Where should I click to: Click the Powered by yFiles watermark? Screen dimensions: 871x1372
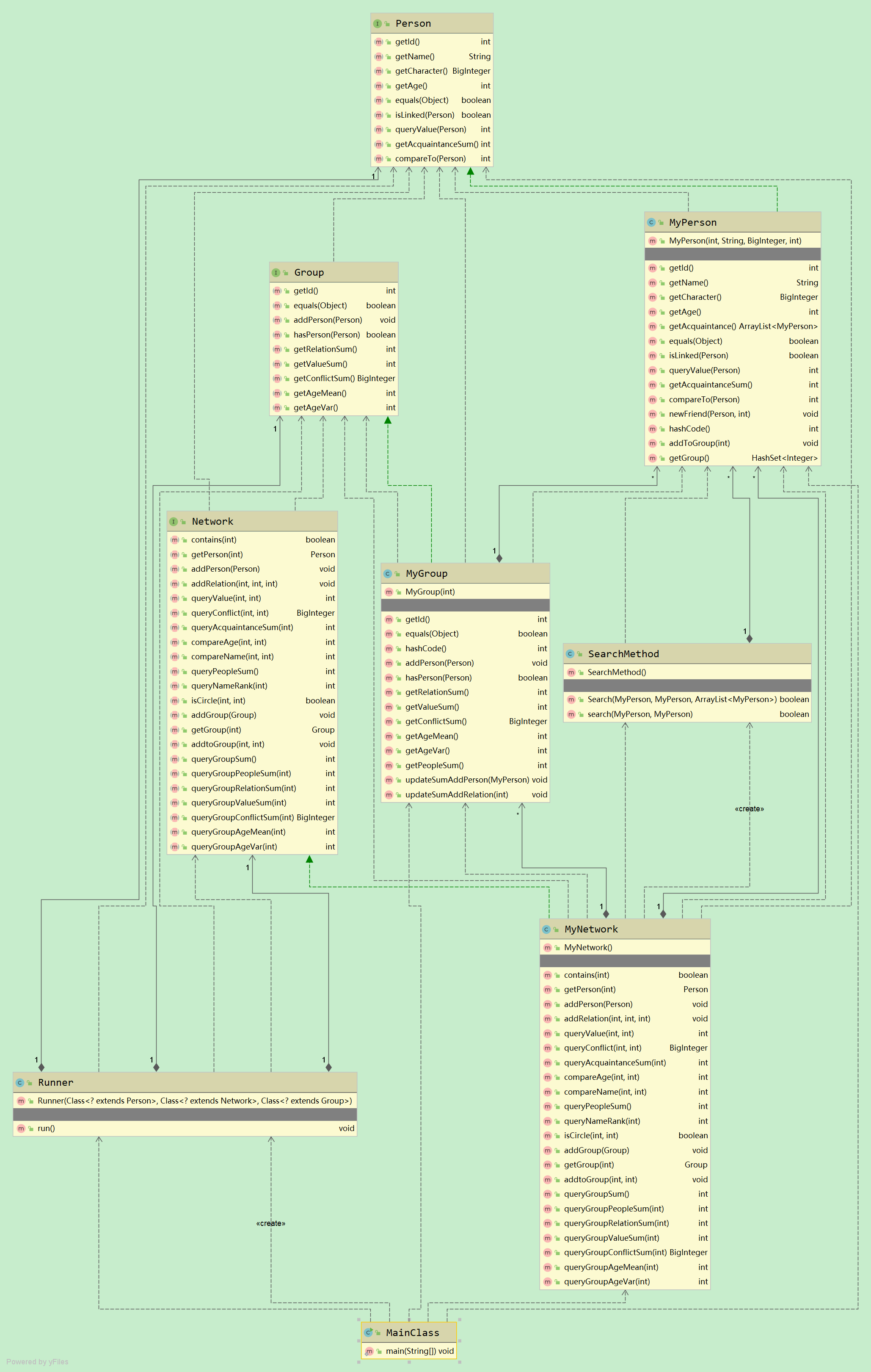pyautogui.click(x=37, y=1362)
